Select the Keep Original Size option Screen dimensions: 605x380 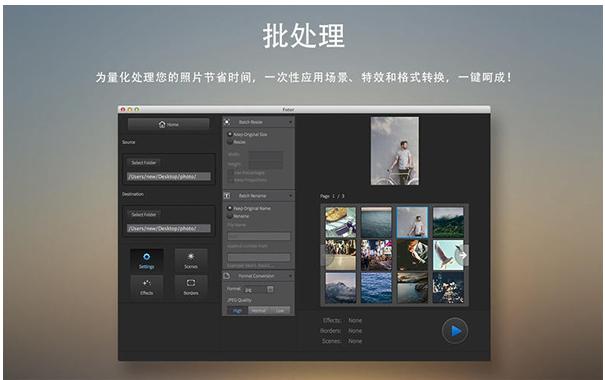click(230, 134)
